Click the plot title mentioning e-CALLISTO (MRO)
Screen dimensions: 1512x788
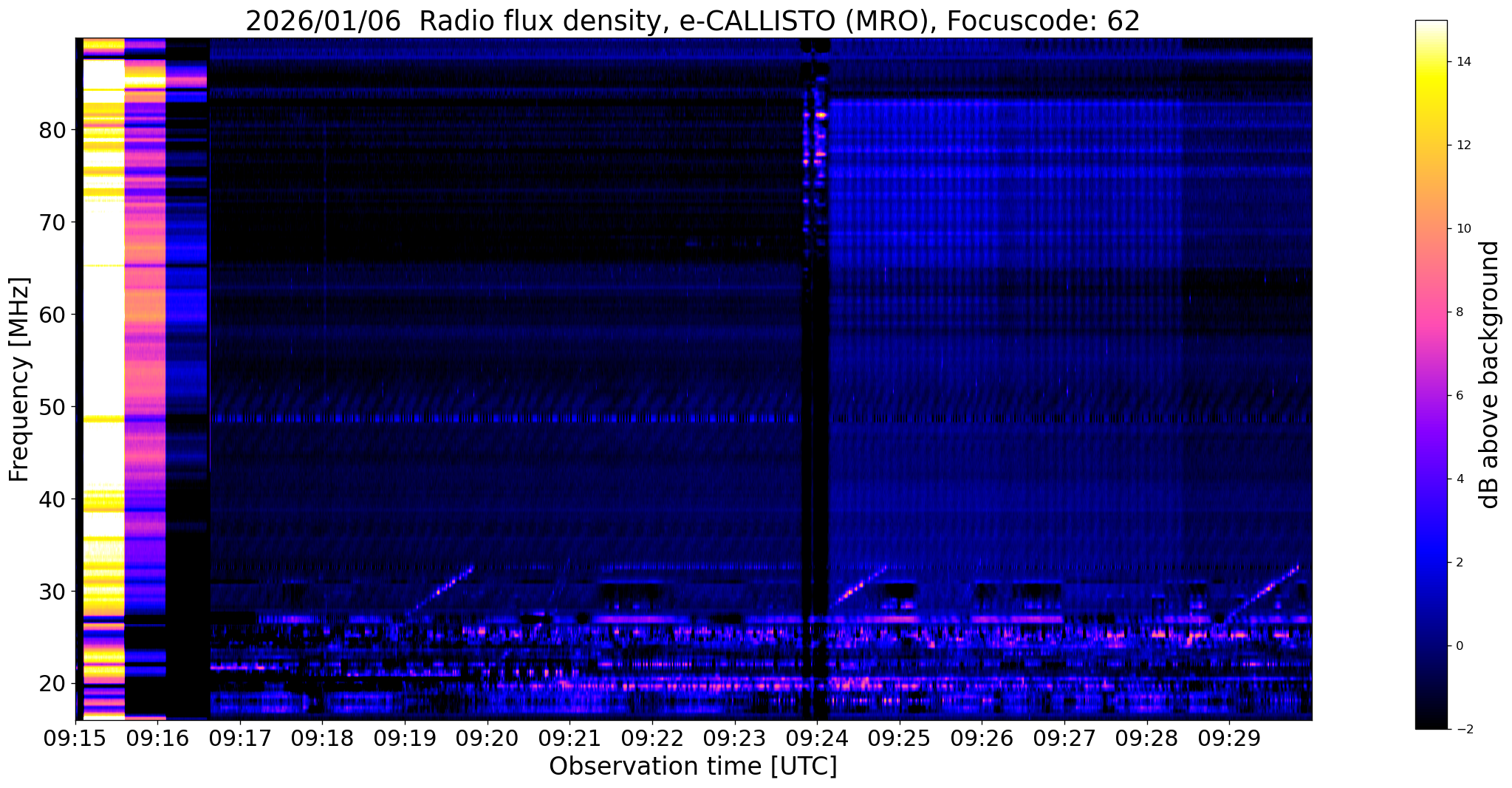693,21
